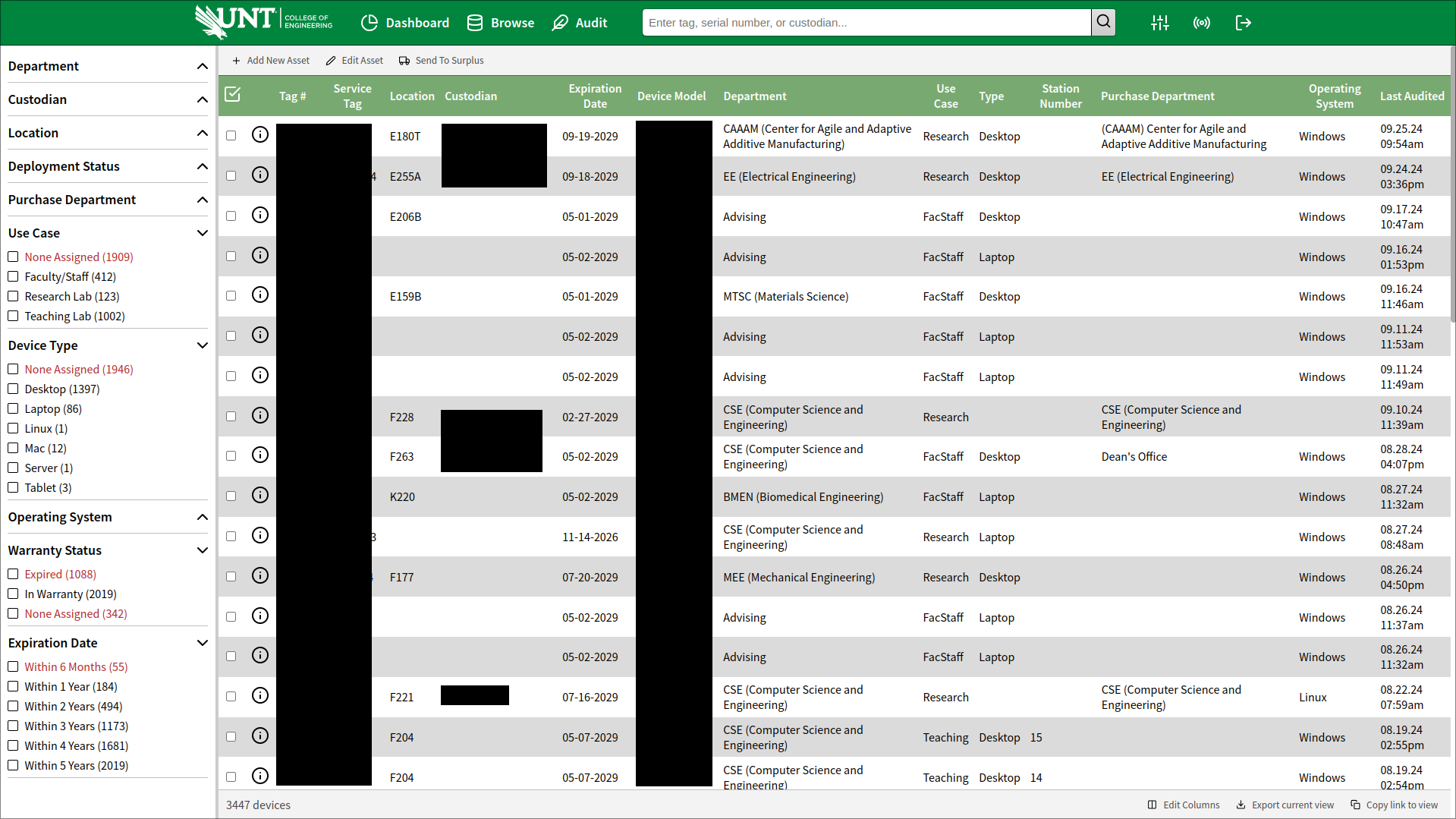
Task: Check Expired (1088) warranty filter
Action: pos(13,574)
